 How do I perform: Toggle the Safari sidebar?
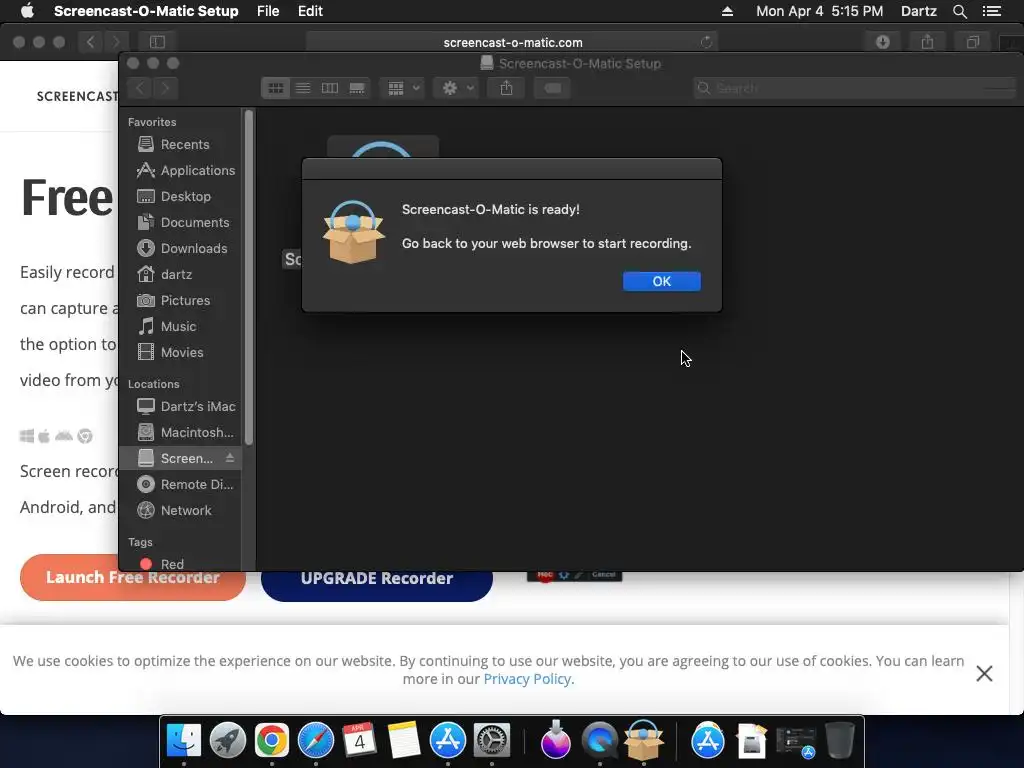click(157, 42)
